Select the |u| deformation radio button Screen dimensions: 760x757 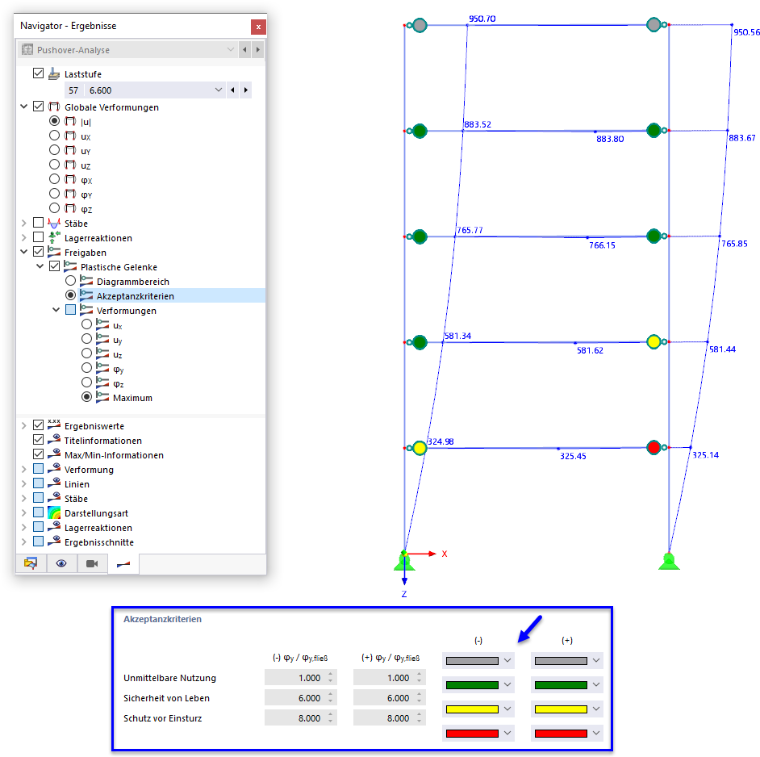pos(54,121)
